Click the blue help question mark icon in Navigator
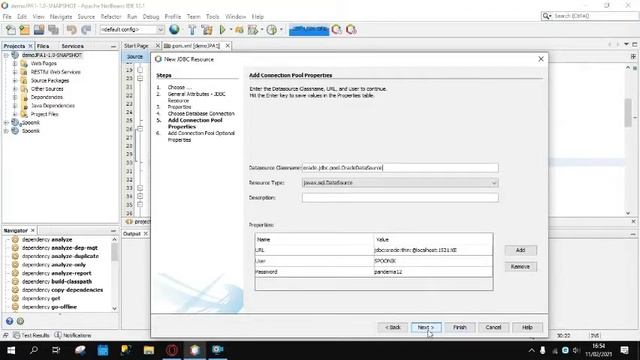The width and height of the screenshot is (640, 360). tap(9, 321)
